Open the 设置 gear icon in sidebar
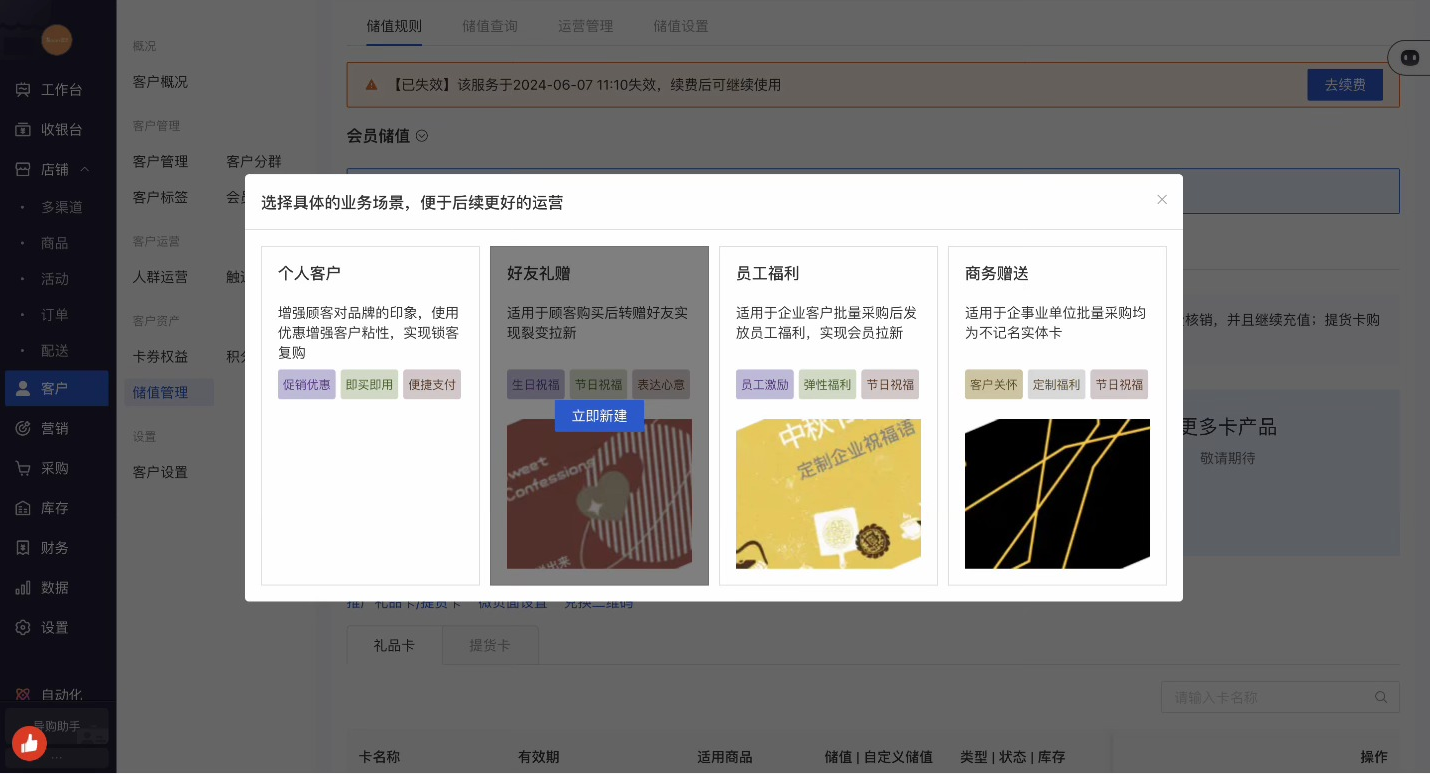This screenshot has width=1430, height=774. tap(23, 628)
